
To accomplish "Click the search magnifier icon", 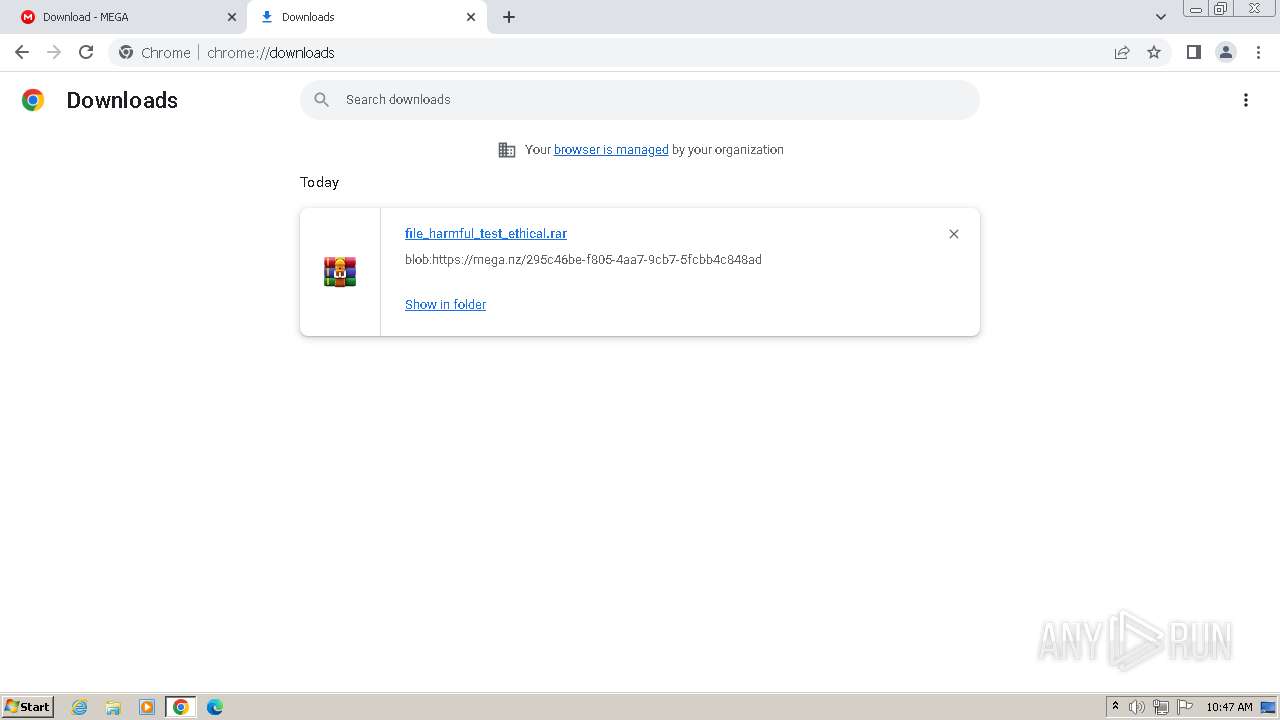I will (321, 100).
